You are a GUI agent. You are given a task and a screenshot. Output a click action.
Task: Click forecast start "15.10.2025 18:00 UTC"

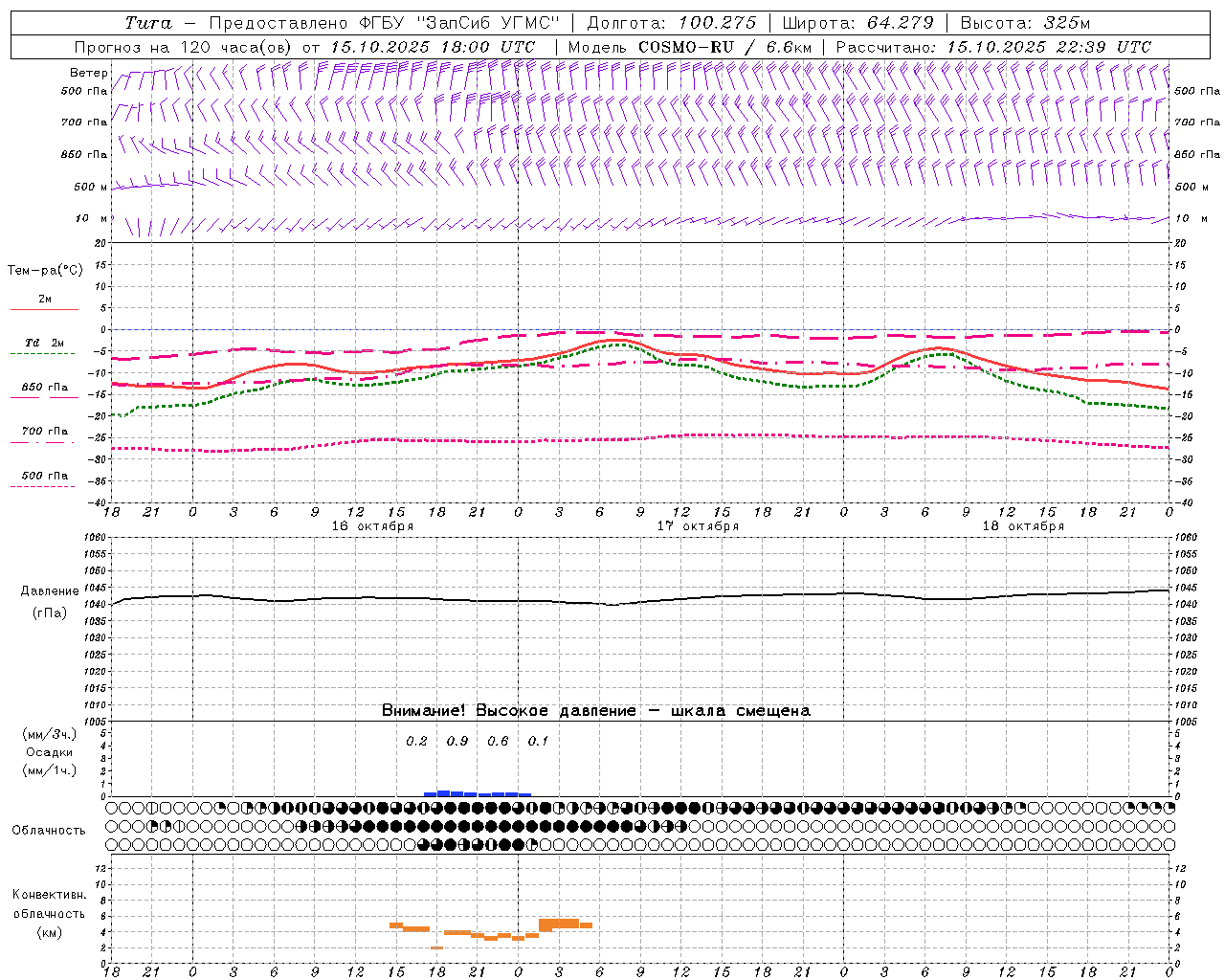(x=433, y=47)
